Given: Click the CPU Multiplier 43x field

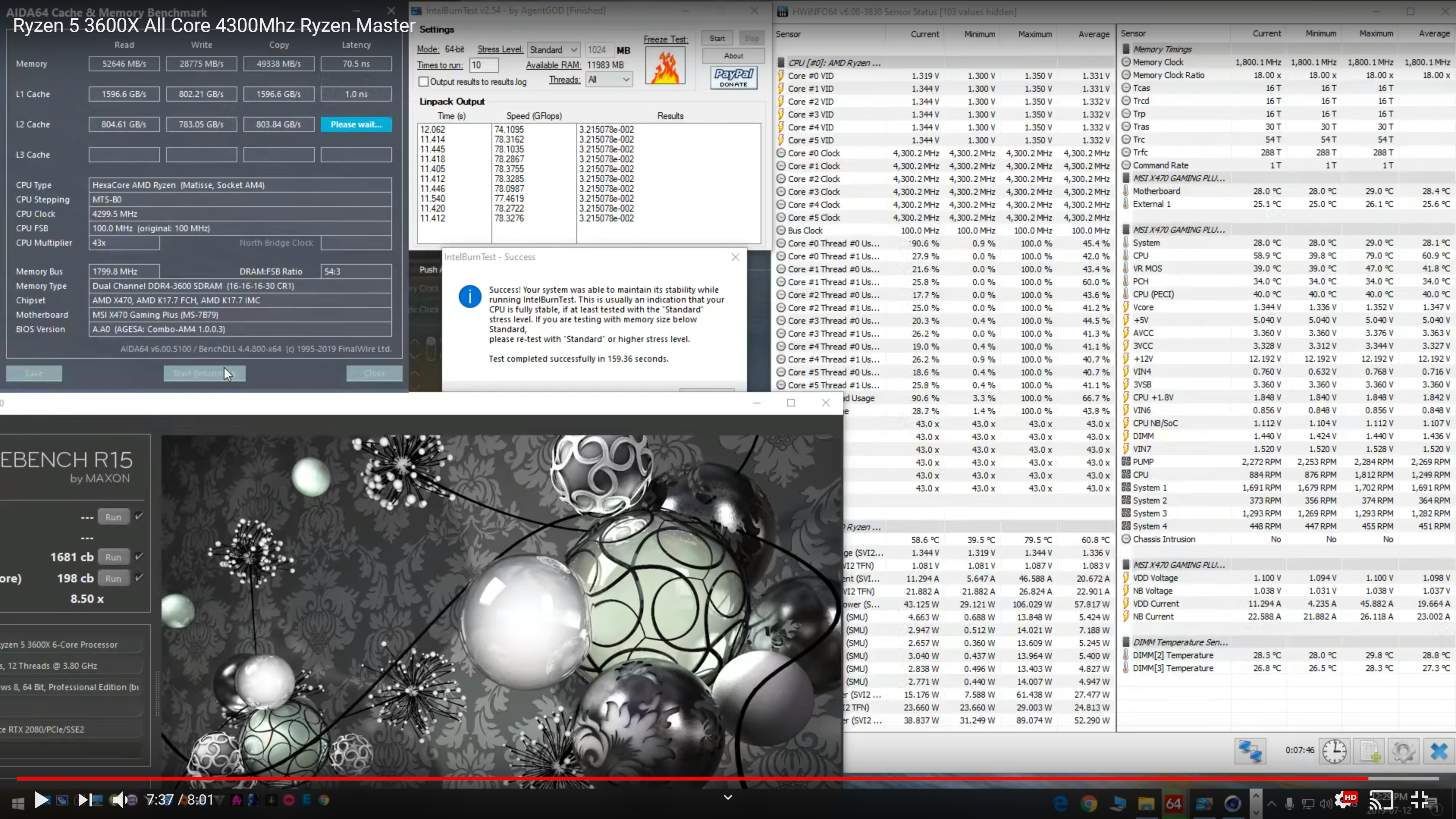Looking at the screenshot, I should 124,243.
